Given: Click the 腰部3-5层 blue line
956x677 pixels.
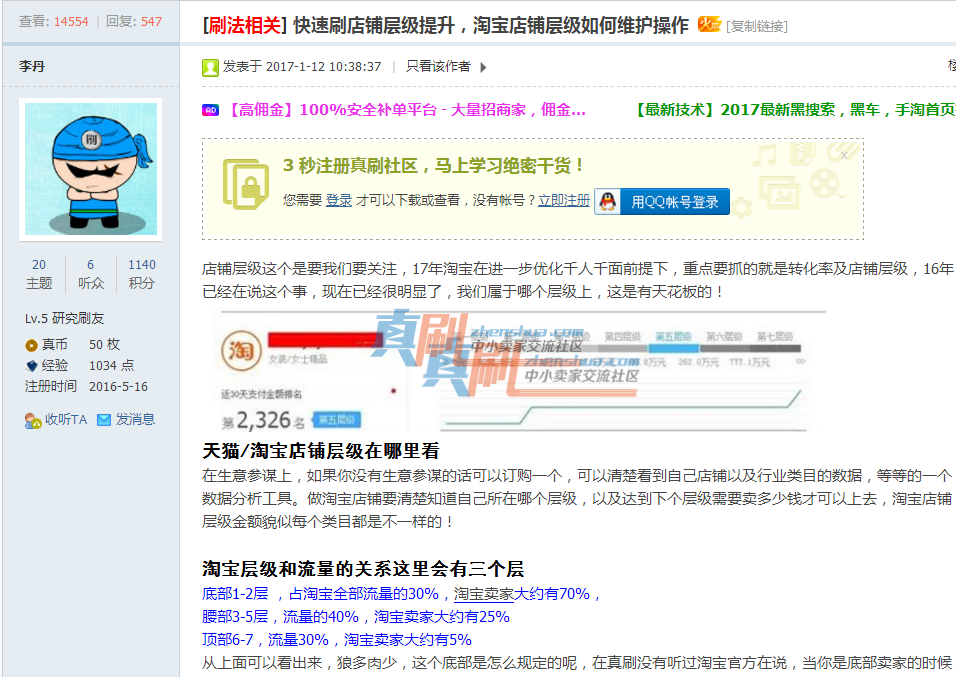Looking at the screenshot, I should click(356, 617).
